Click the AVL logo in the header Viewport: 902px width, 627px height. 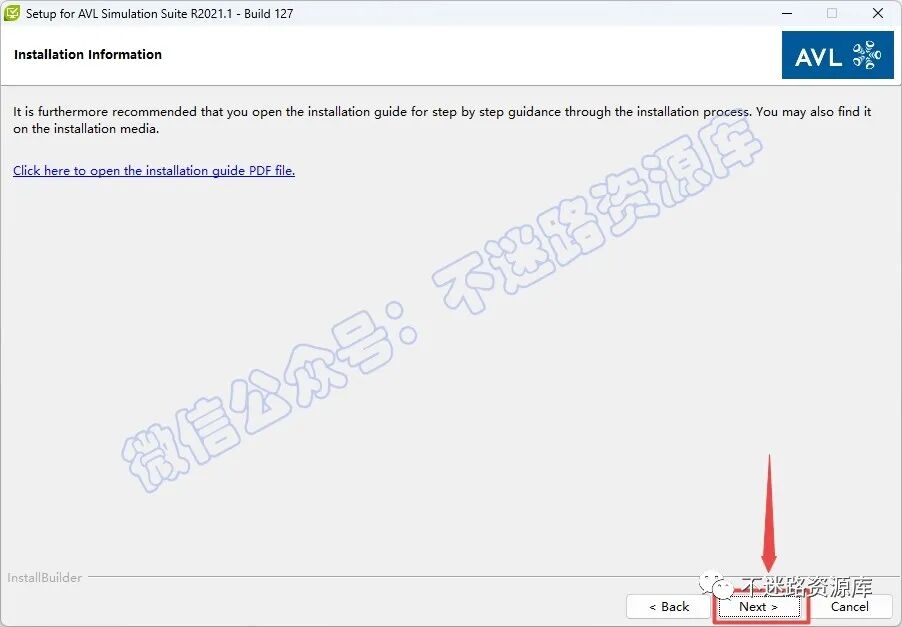point(838,55)
